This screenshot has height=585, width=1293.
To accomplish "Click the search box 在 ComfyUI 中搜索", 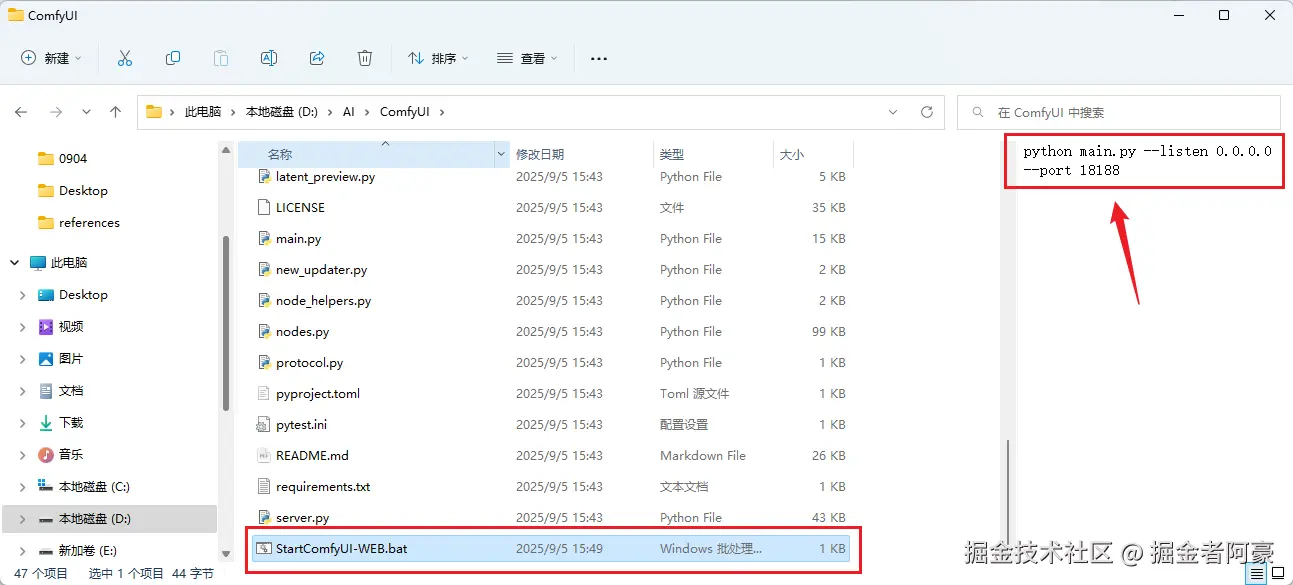I will [1119, 112].
